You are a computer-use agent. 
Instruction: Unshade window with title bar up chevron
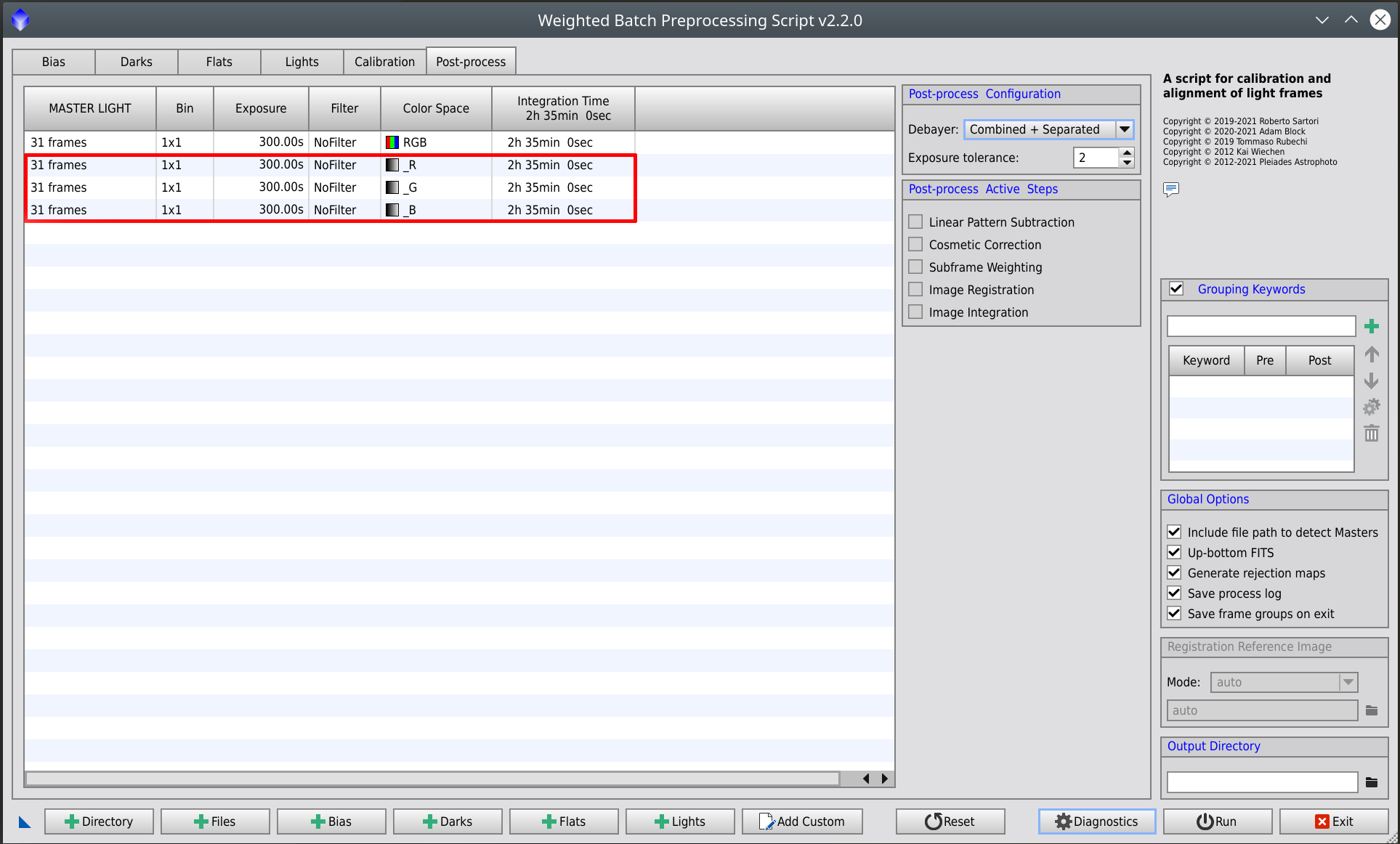tap(1351, 20)
